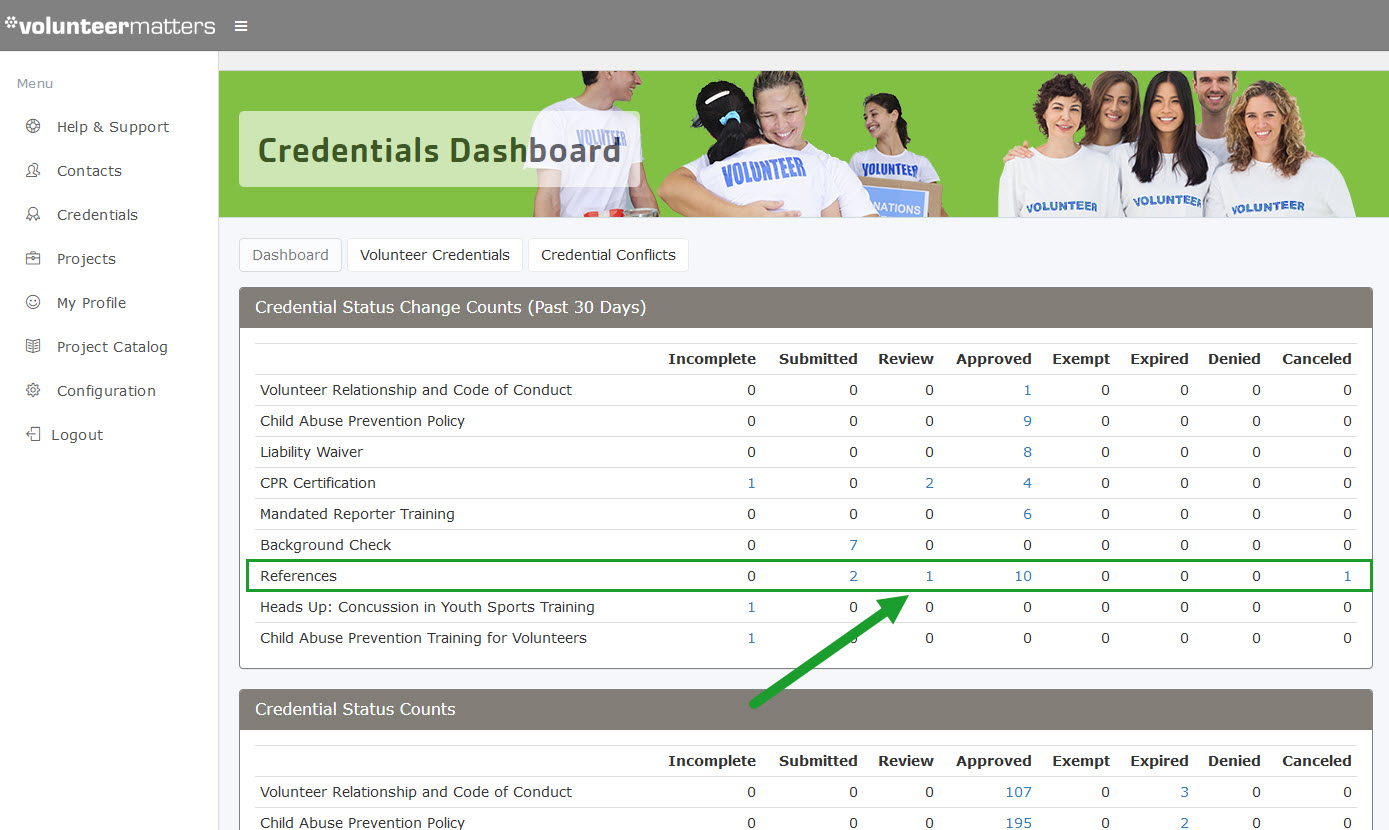Open Incomplete count 1 for CPR Certification
The width and height of the screenshot is (1389, 830).
coord(751,483)
